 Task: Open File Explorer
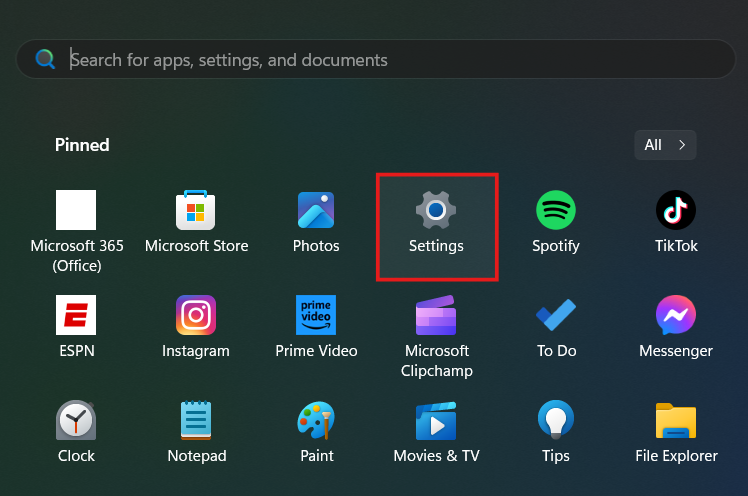[676, 421]
